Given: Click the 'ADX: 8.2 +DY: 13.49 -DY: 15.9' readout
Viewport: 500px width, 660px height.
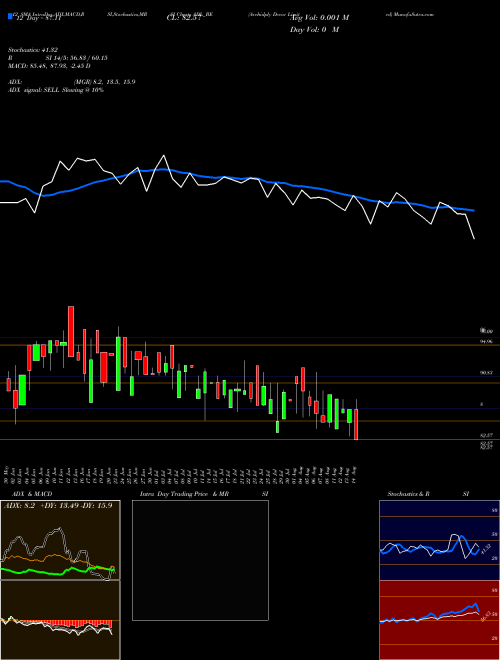Looking at the screenshot, I should coord(59,505).
